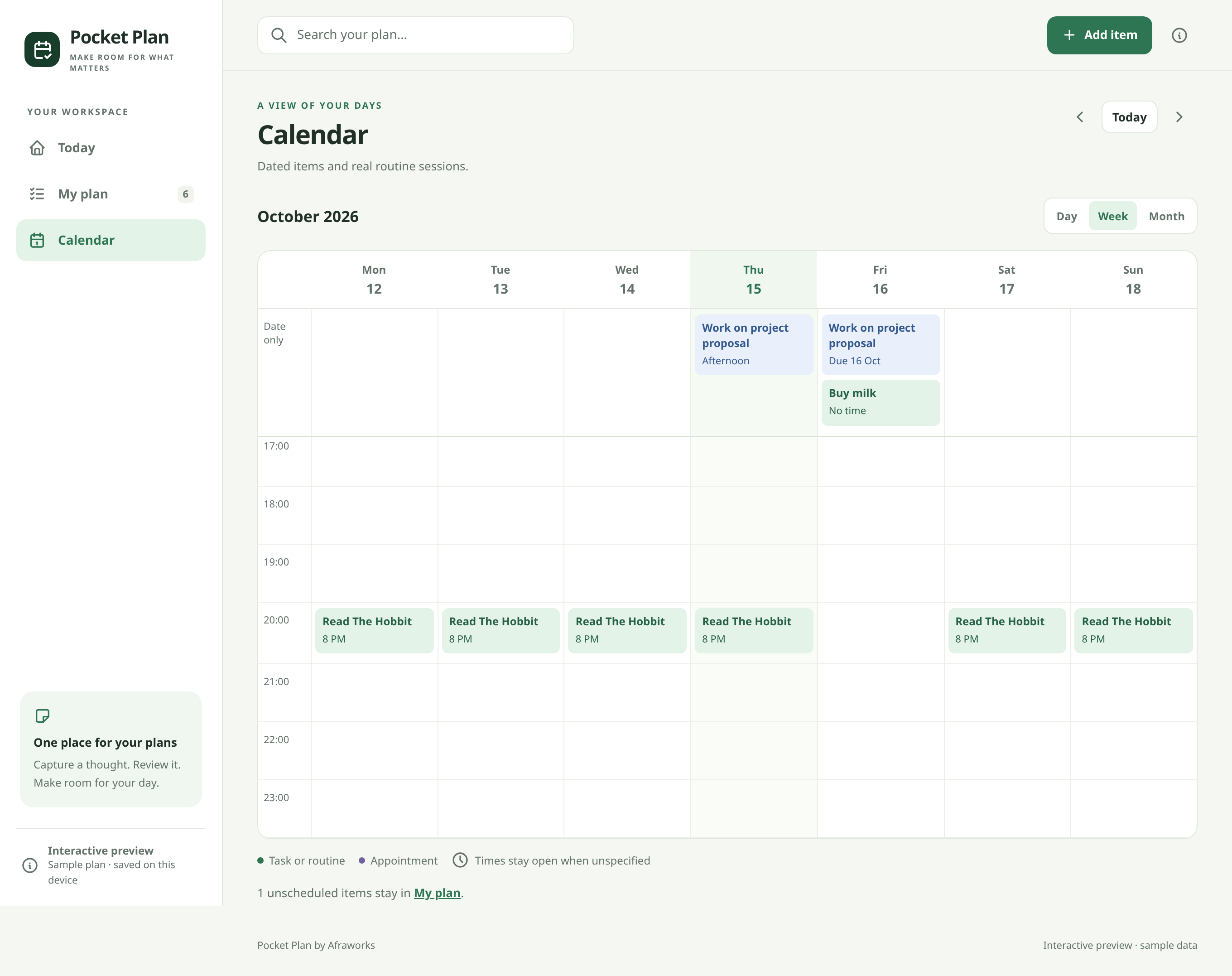Click the Date only row label

tap(274, 333)
